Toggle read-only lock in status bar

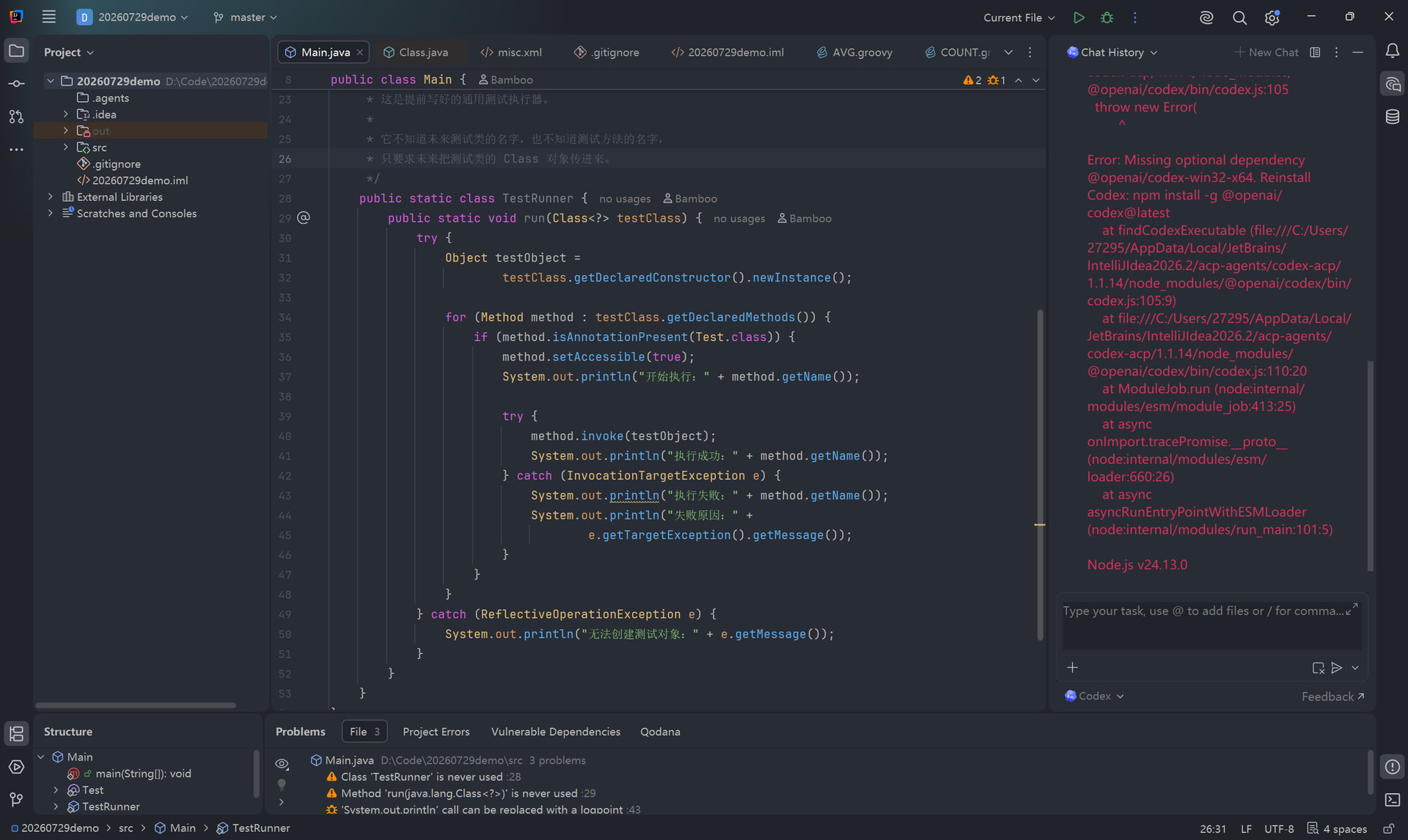point(1388,829)
